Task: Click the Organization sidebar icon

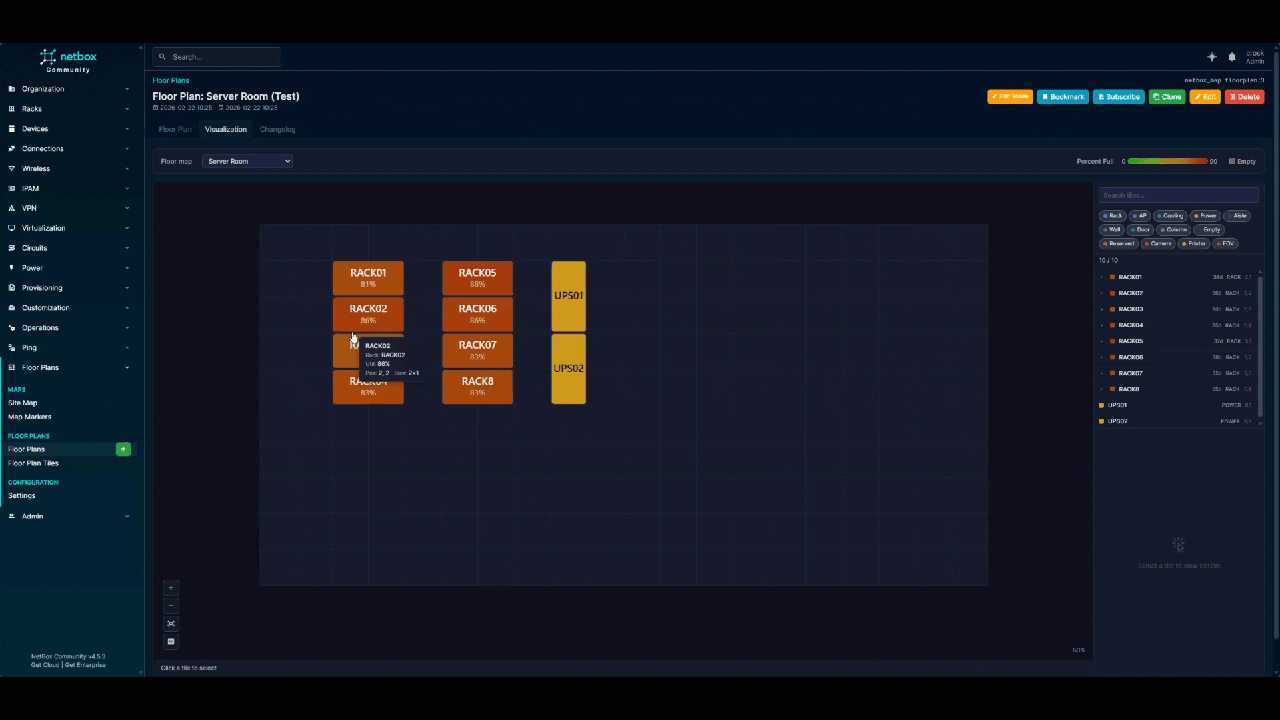Action: coord(11,89)
